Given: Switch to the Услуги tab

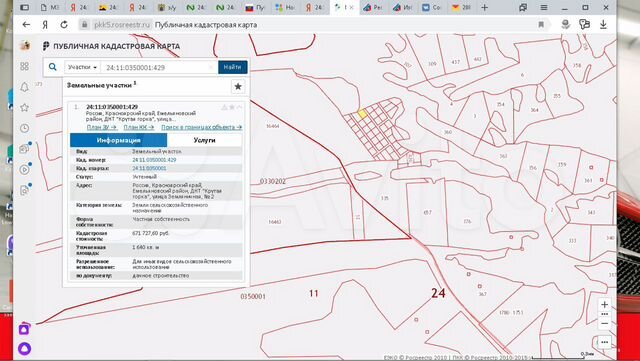Looking at the screenshot, I should tap(204, 140).
